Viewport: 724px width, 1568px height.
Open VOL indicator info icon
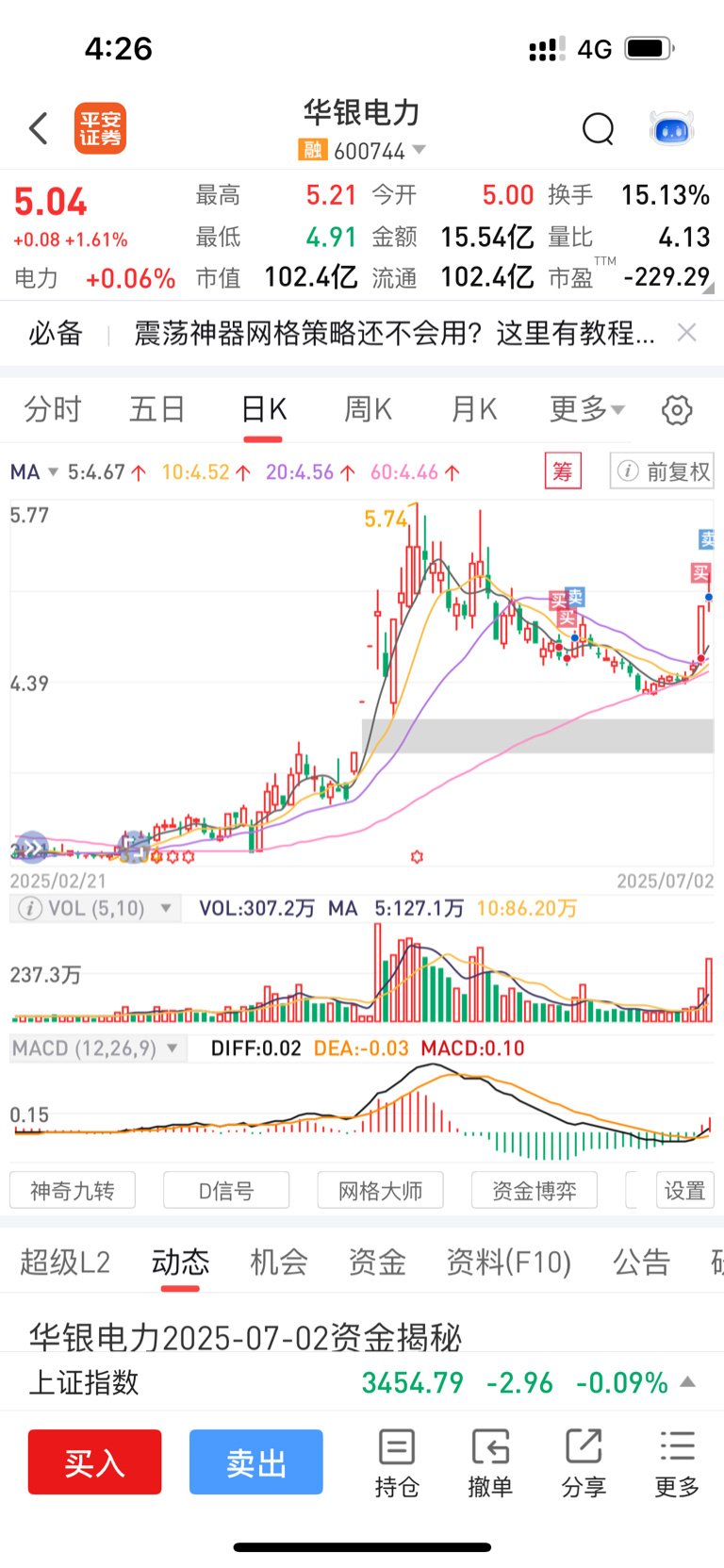30,908
